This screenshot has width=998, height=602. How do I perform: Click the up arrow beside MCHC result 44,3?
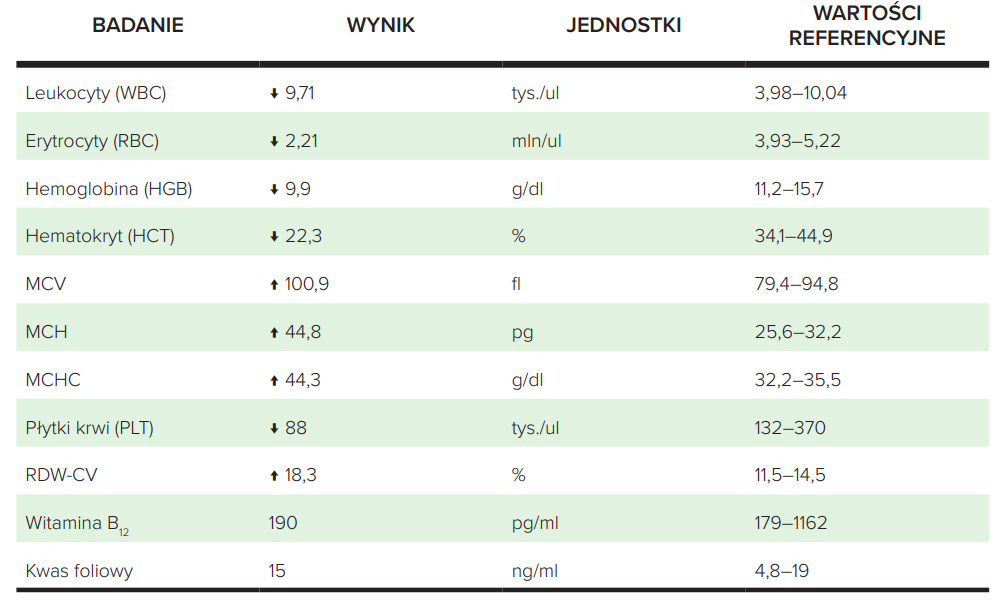pos(274,381)
